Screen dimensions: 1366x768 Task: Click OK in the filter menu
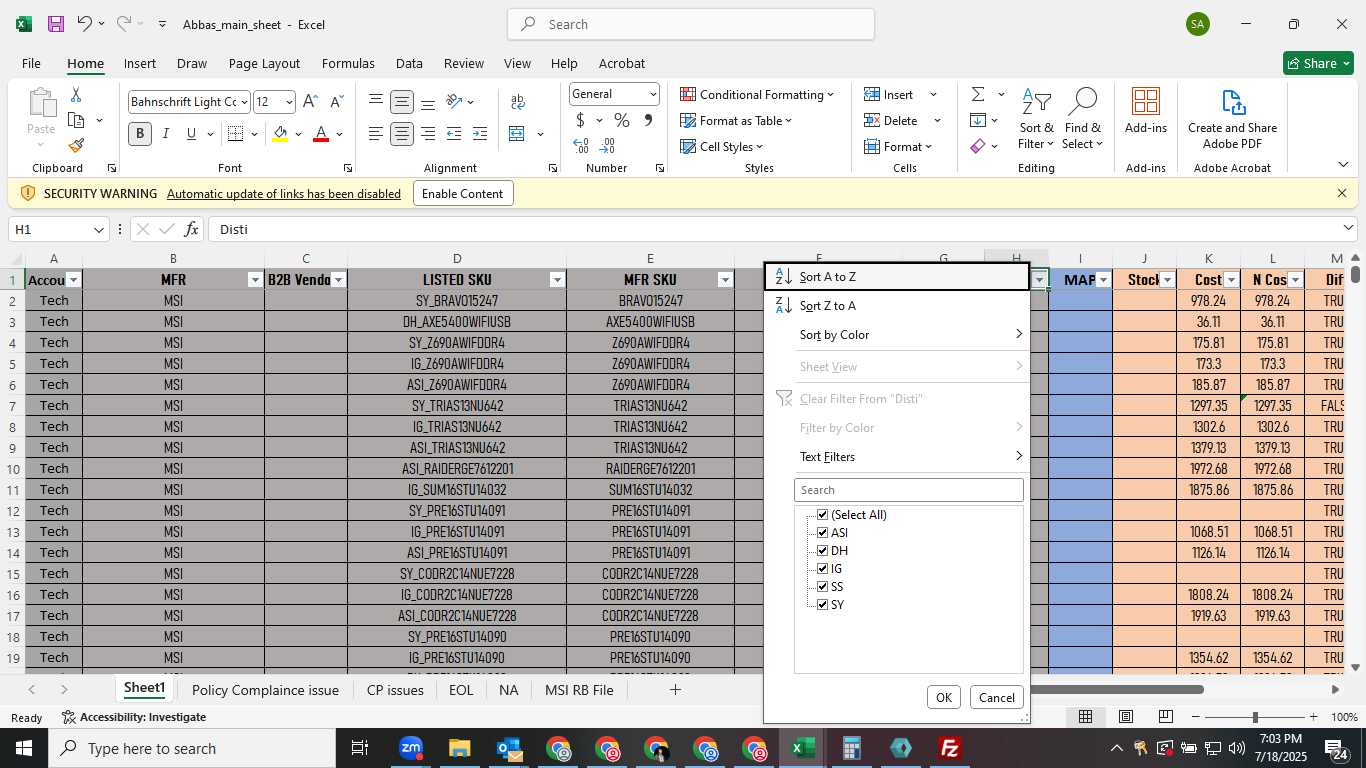click(x=943, y=698)
